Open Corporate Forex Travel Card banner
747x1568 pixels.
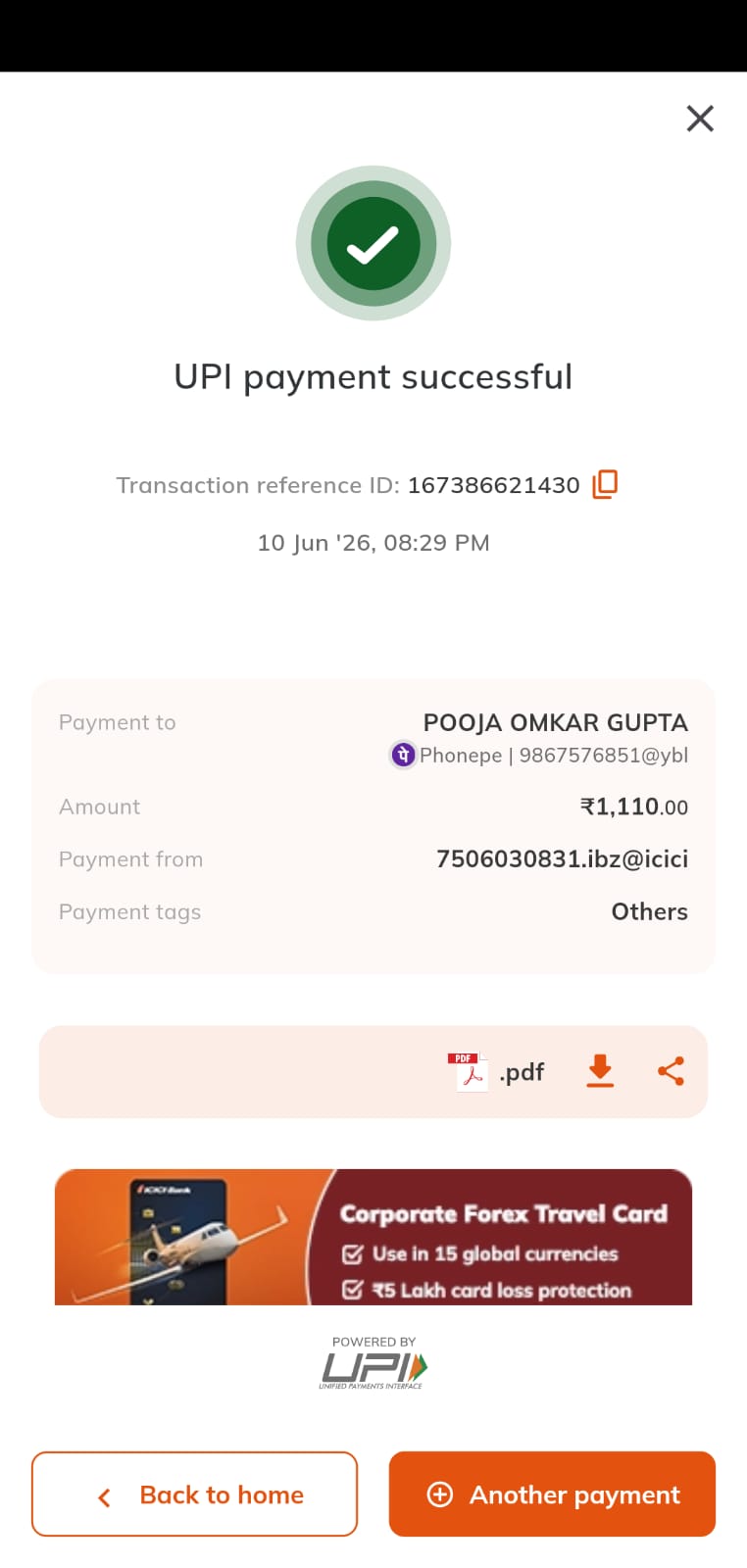coord(373,1237)
